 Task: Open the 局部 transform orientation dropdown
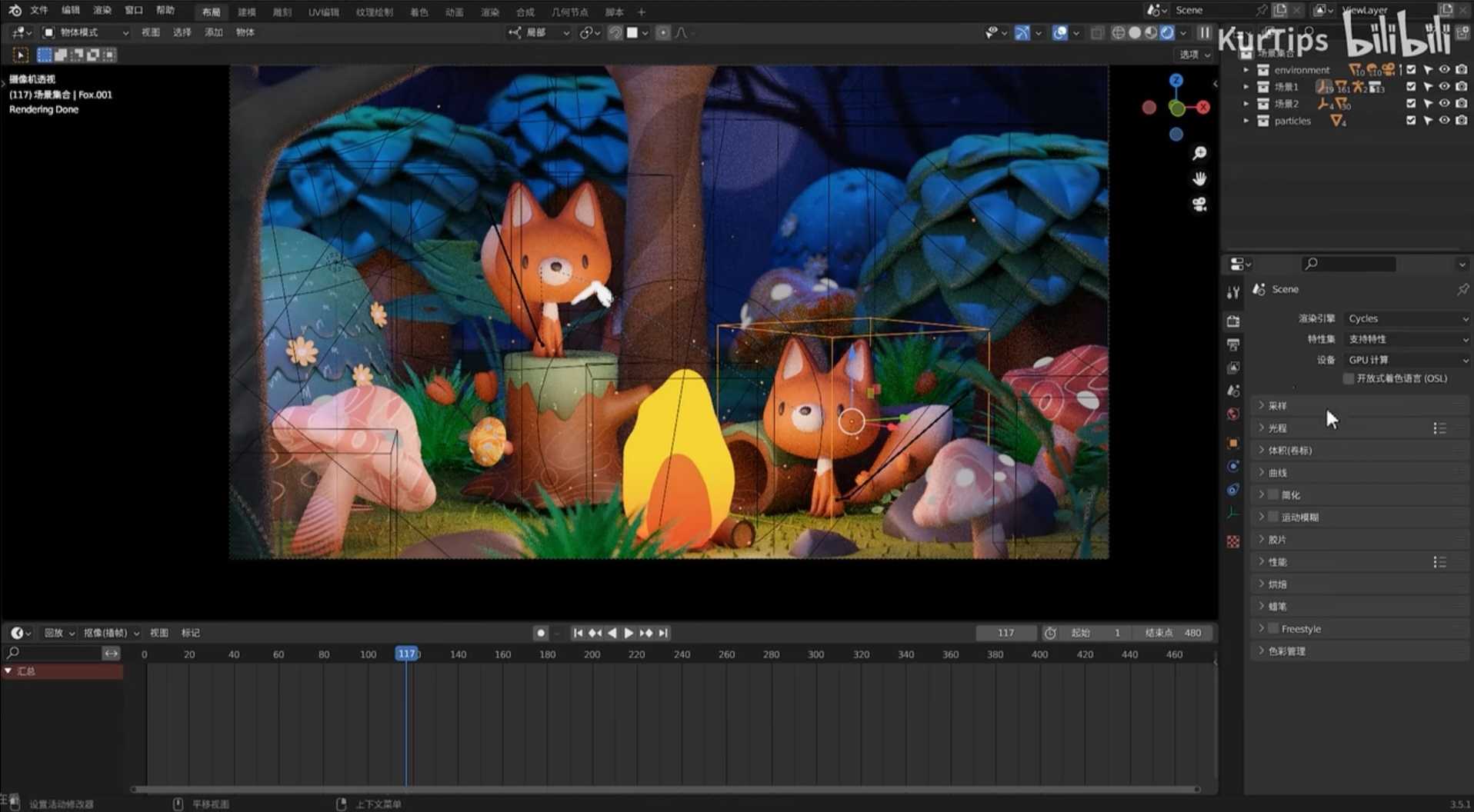coord(539,32)
